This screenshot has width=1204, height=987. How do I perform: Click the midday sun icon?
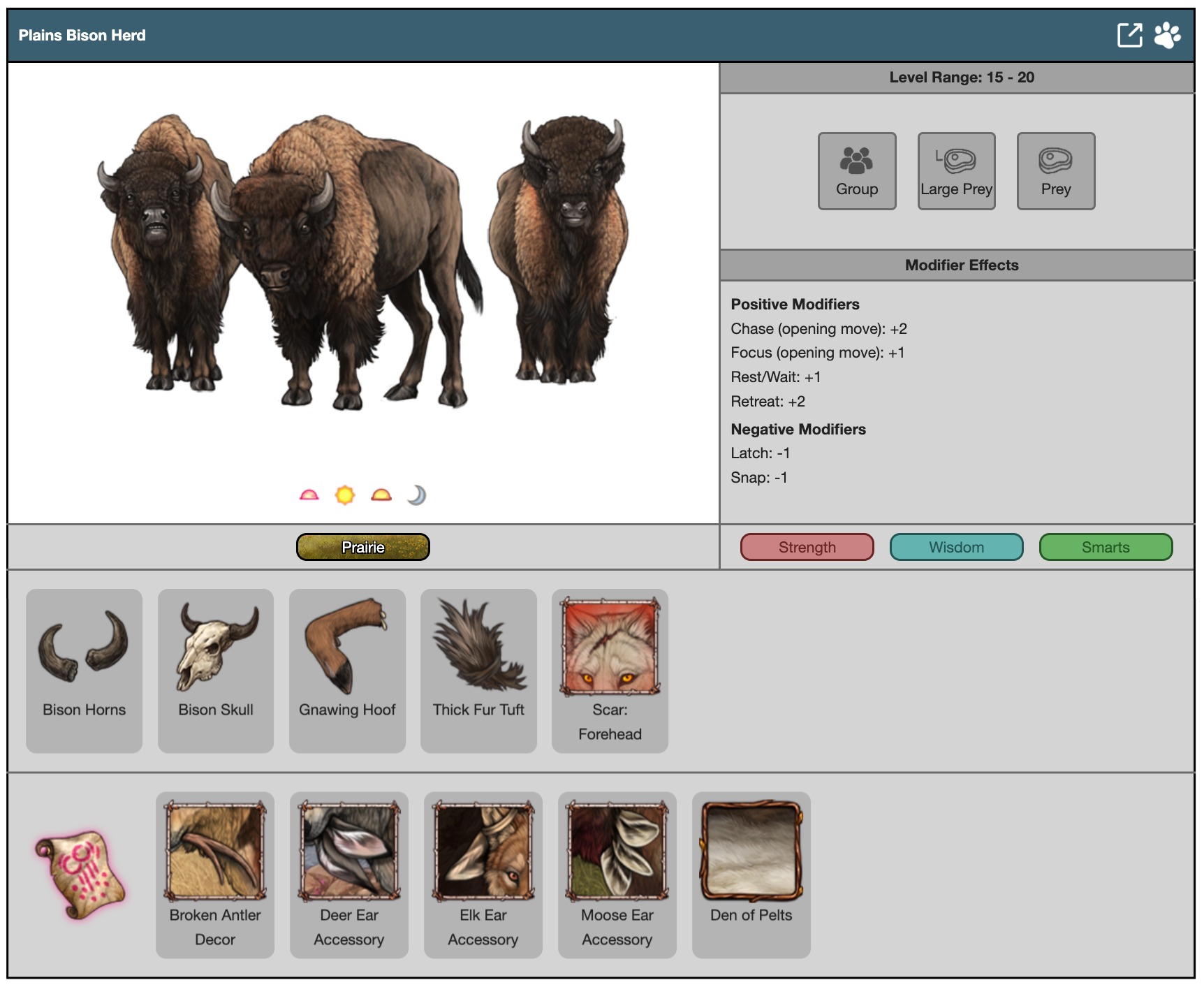(x=345, y=495)
